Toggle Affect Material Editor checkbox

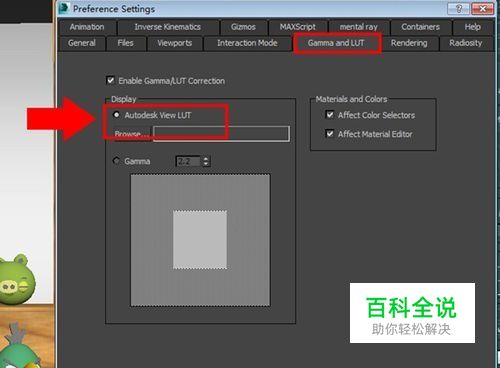click(330, 134)
